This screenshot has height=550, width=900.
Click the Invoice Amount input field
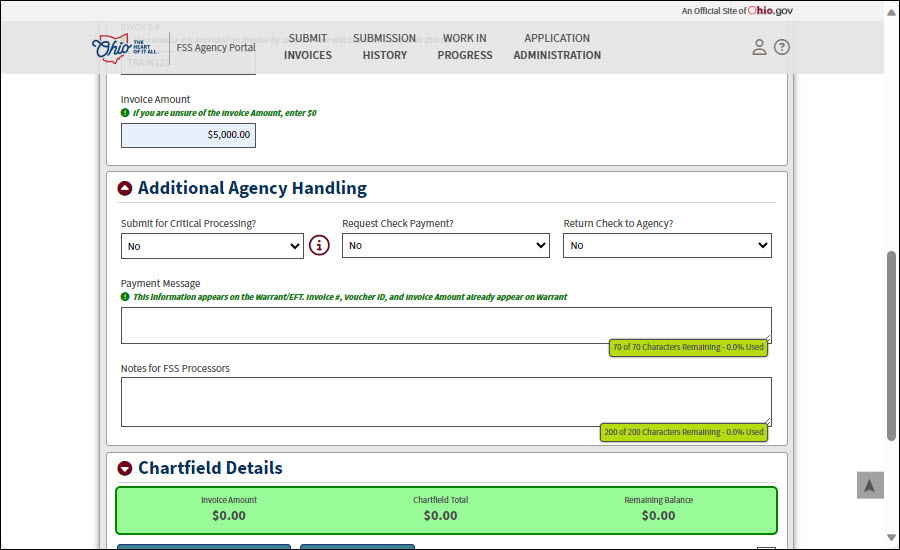click(x=188, y=135)
